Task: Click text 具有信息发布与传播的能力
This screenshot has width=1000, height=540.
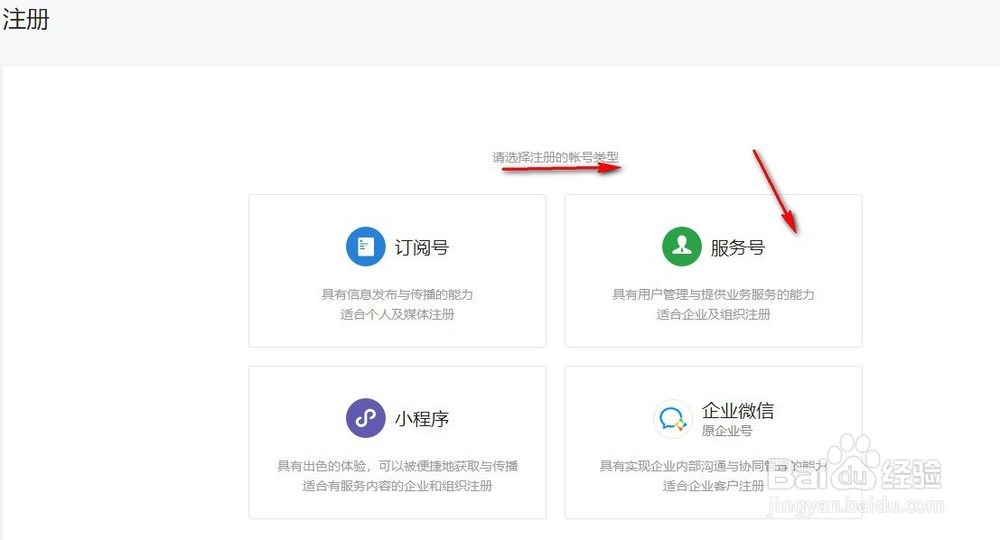Action: coord(397,295)
